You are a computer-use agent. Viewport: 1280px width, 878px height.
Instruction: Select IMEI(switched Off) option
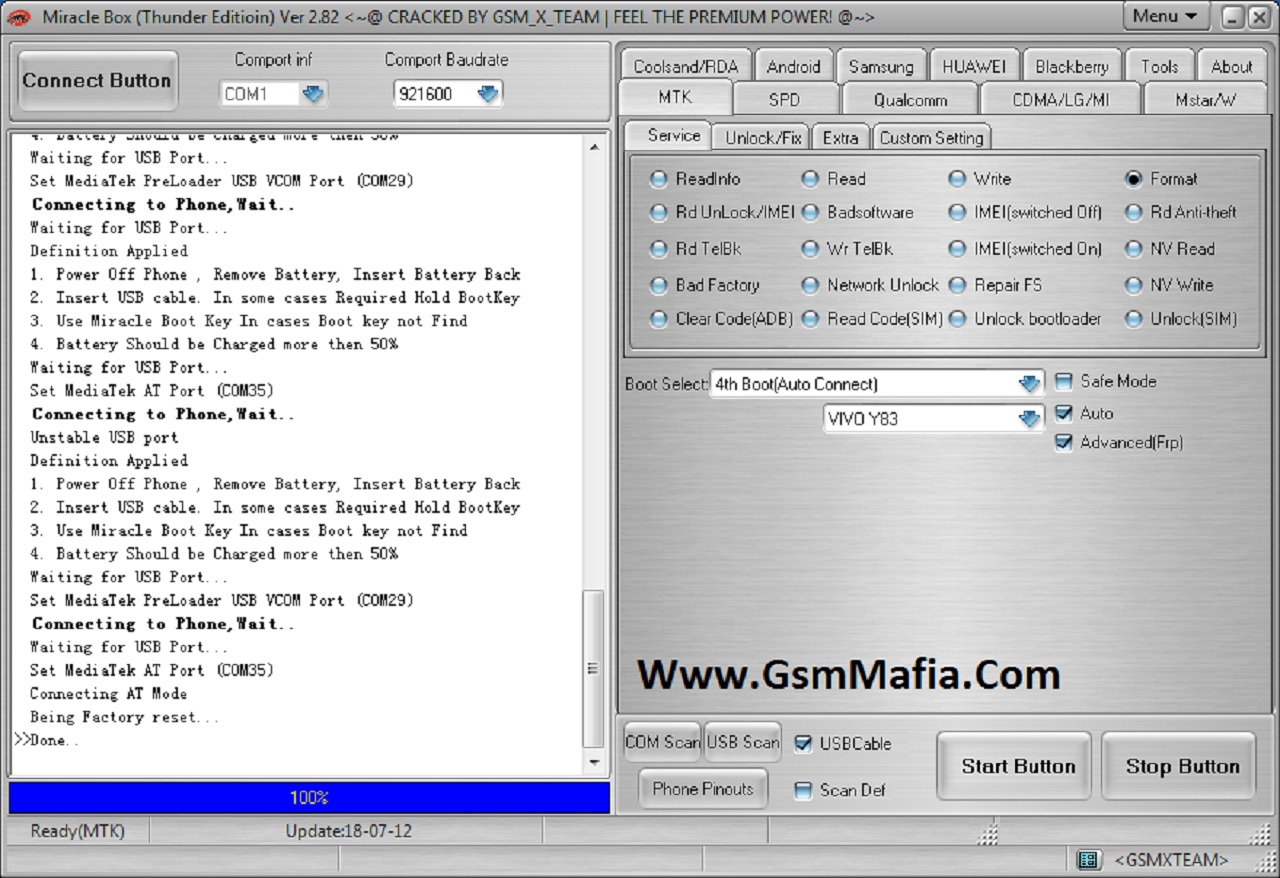(1026, 212)
